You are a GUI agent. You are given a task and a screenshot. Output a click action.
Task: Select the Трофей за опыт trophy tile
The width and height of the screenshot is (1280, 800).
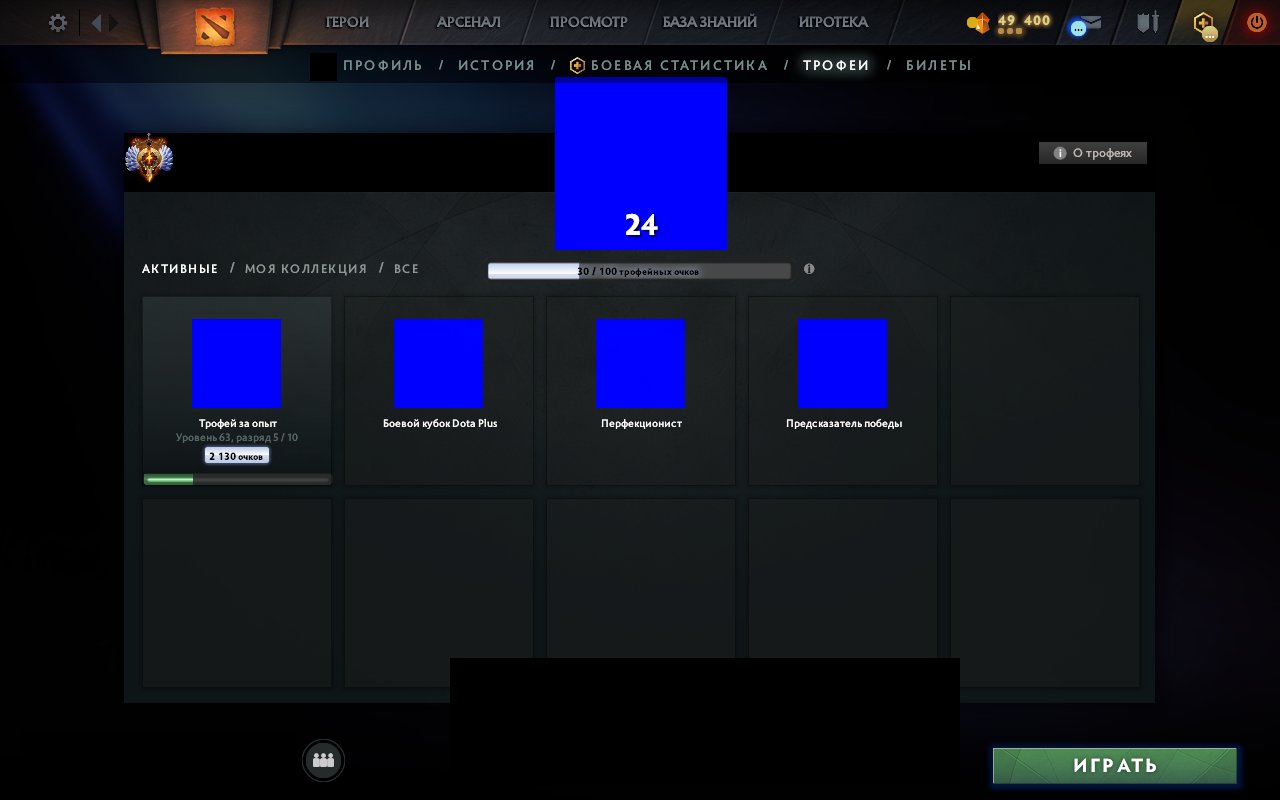pos(237,390)
